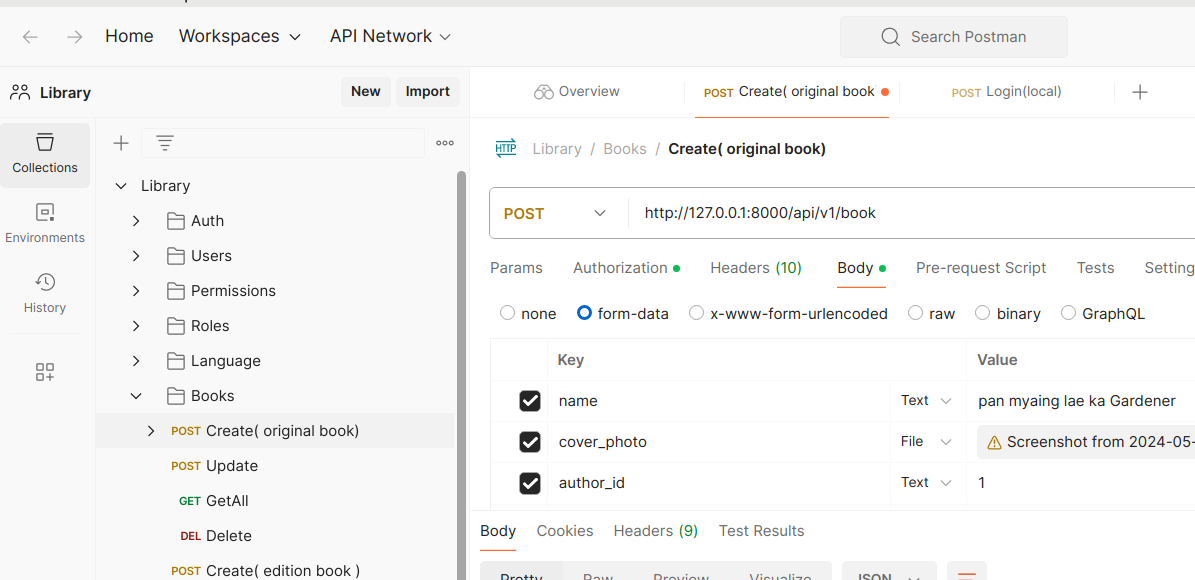Open the History sidebar panel

tap(45, 294)
